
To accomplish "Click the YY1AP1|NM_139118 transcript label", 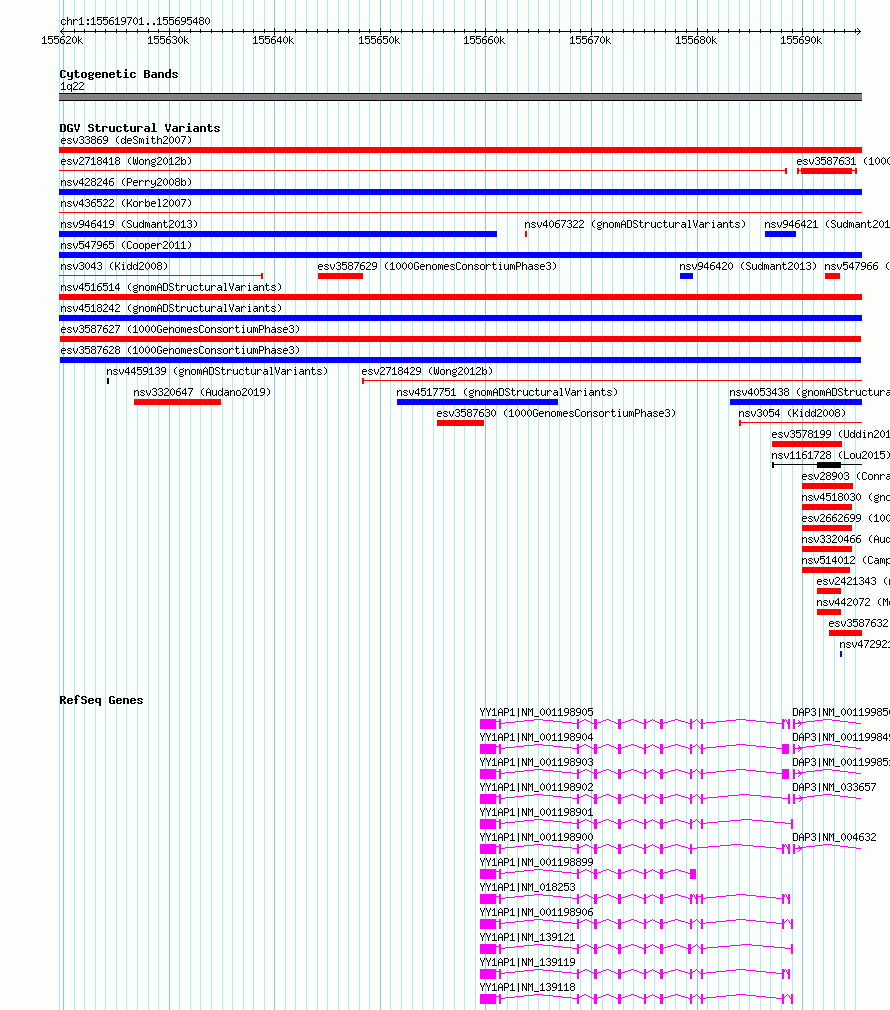I will [527, 987].
